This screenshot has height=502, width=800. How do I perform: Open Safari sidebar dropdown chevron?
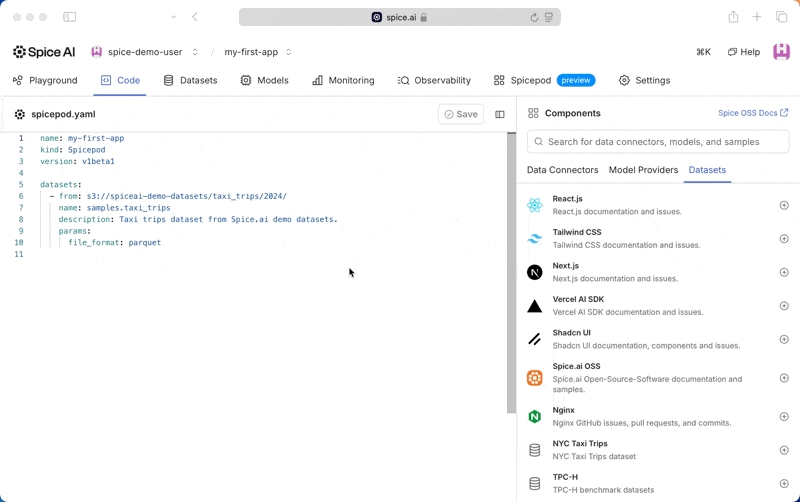pos(174,17)
